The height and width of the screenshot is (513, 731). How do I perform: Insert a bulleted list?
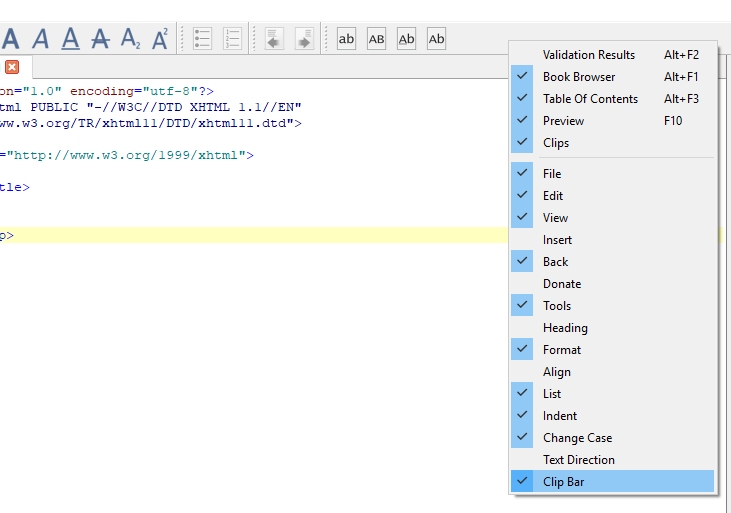pos(202,39)
